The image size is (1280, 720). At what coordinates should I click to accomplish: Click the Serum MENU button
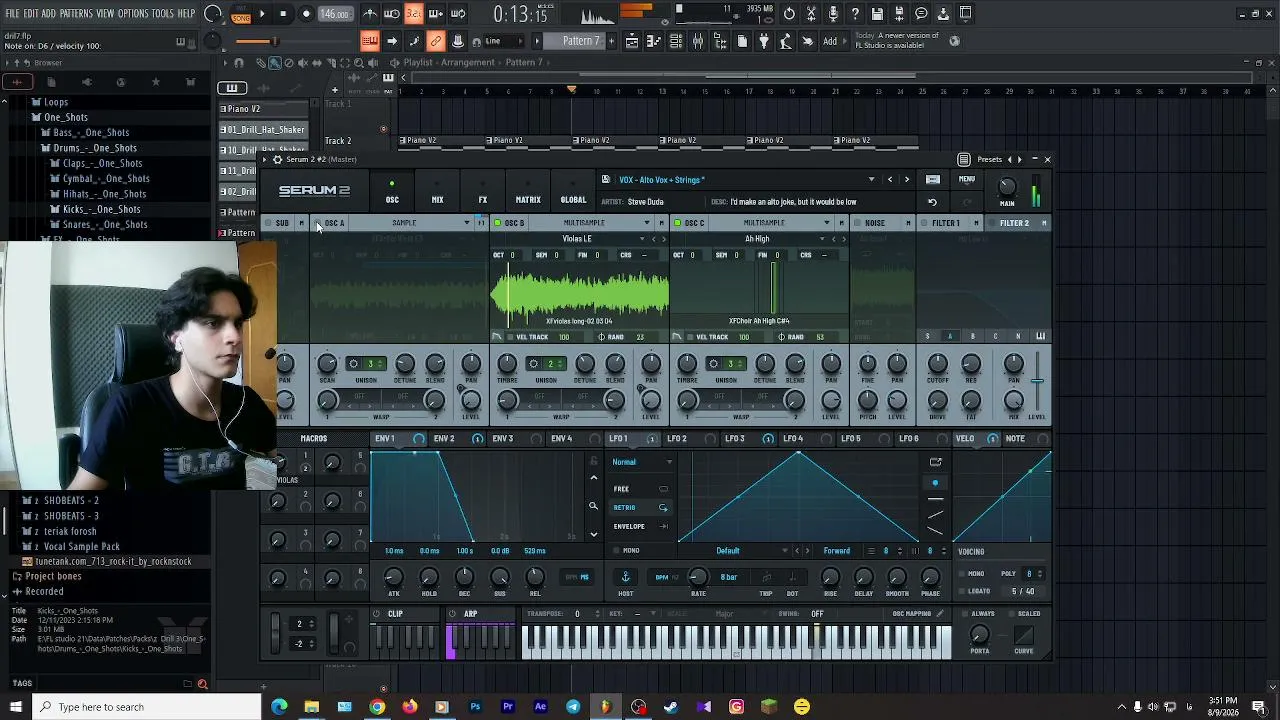967,180
